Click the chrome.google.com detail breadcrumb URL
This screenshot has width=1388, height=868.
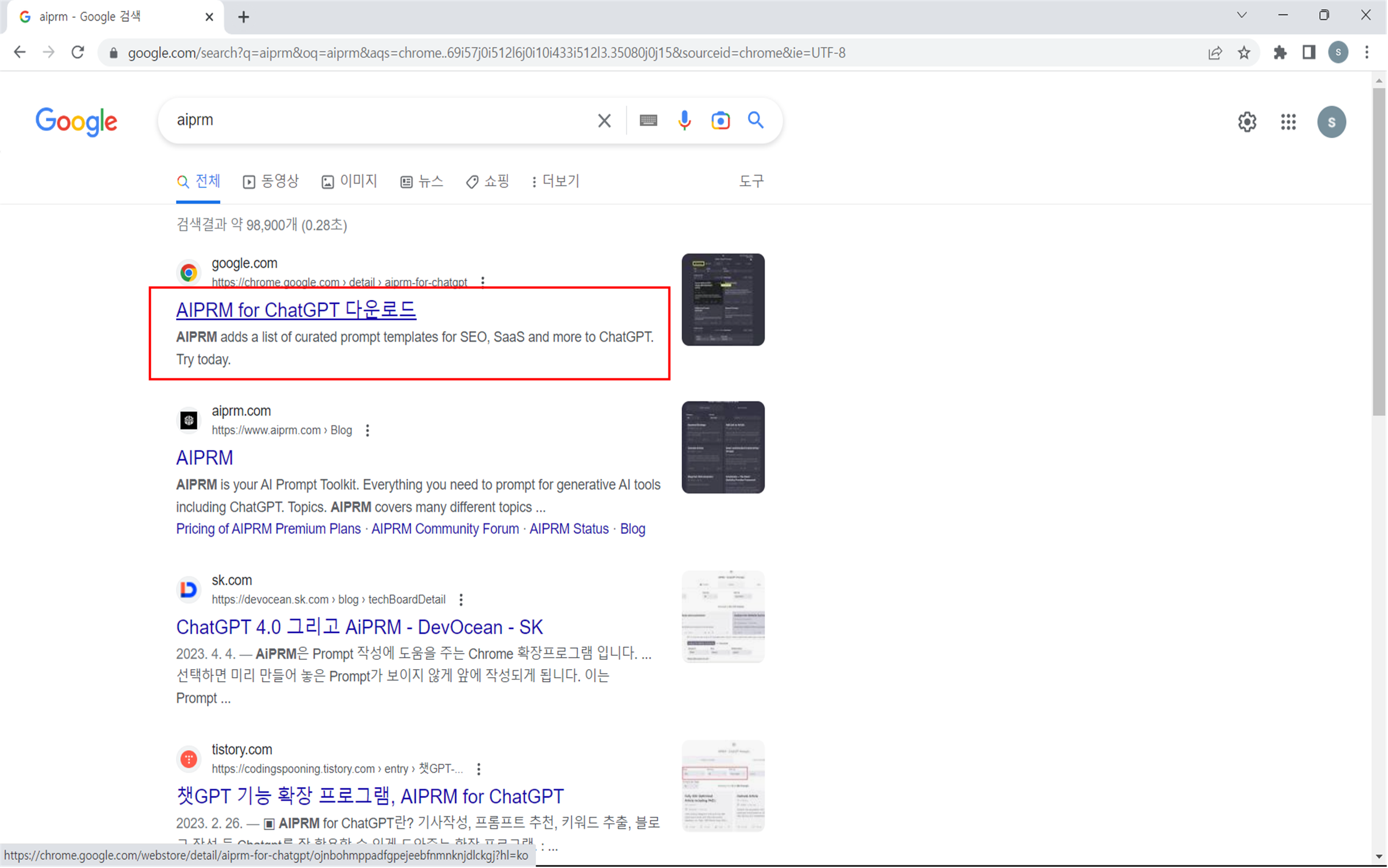click(x=339, y=283)
